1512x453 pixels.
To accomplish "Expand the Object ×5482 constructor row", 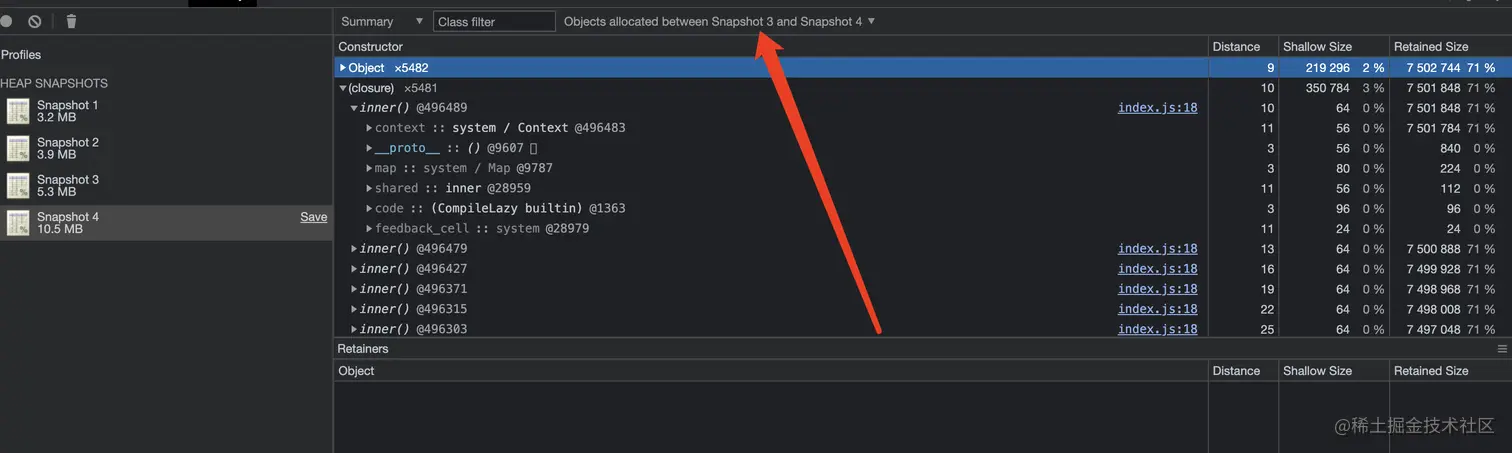I will click(x=343, y=68).
